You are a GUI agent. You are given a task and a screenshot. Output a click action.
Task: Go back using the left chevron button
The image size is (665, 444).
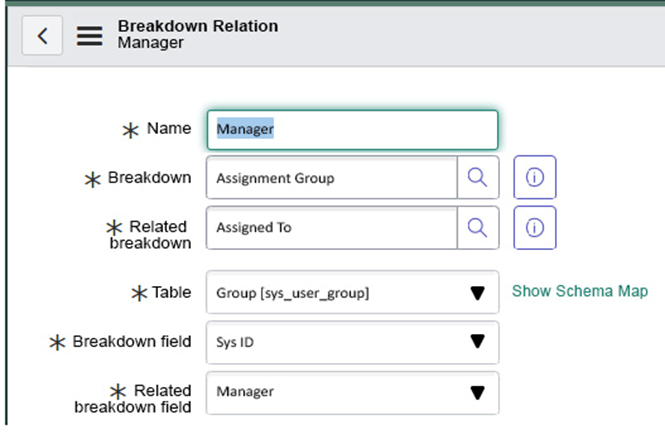[x=42, y=36]
